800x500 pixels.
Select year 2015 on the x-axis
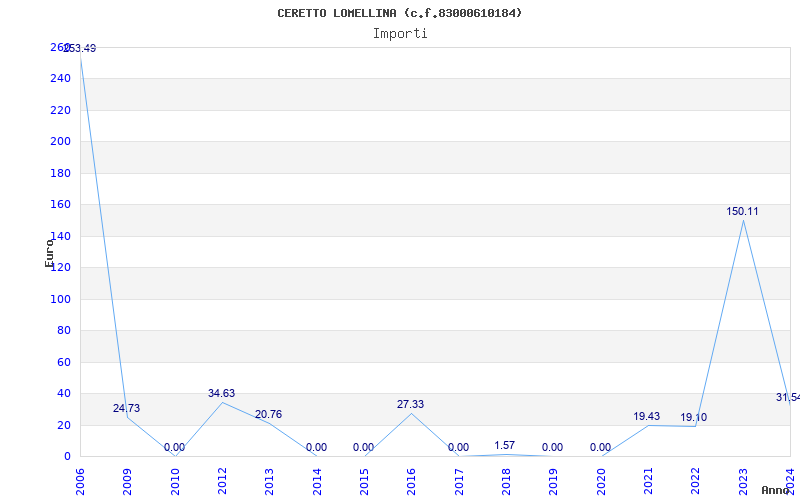[x=364, y=482]
